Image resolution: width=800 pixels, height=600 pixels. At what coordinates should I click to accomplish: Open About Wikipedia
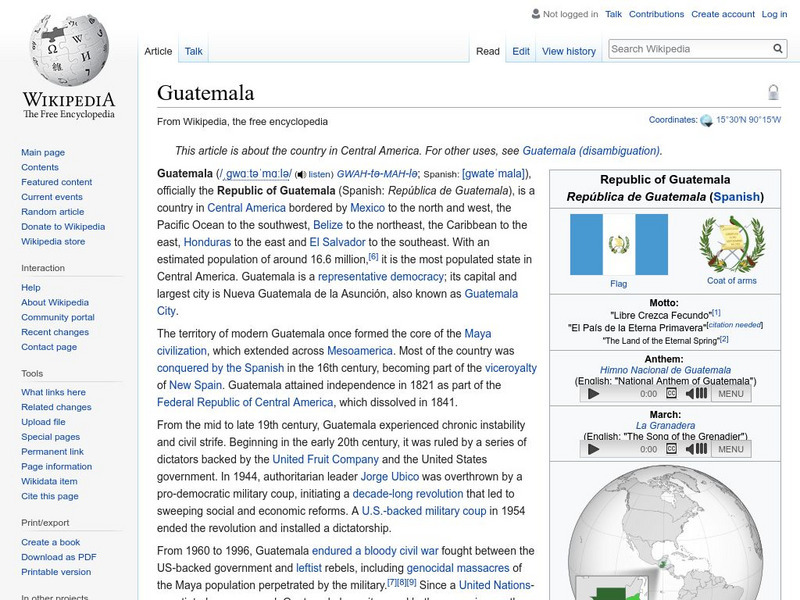(x=55, y=303)
